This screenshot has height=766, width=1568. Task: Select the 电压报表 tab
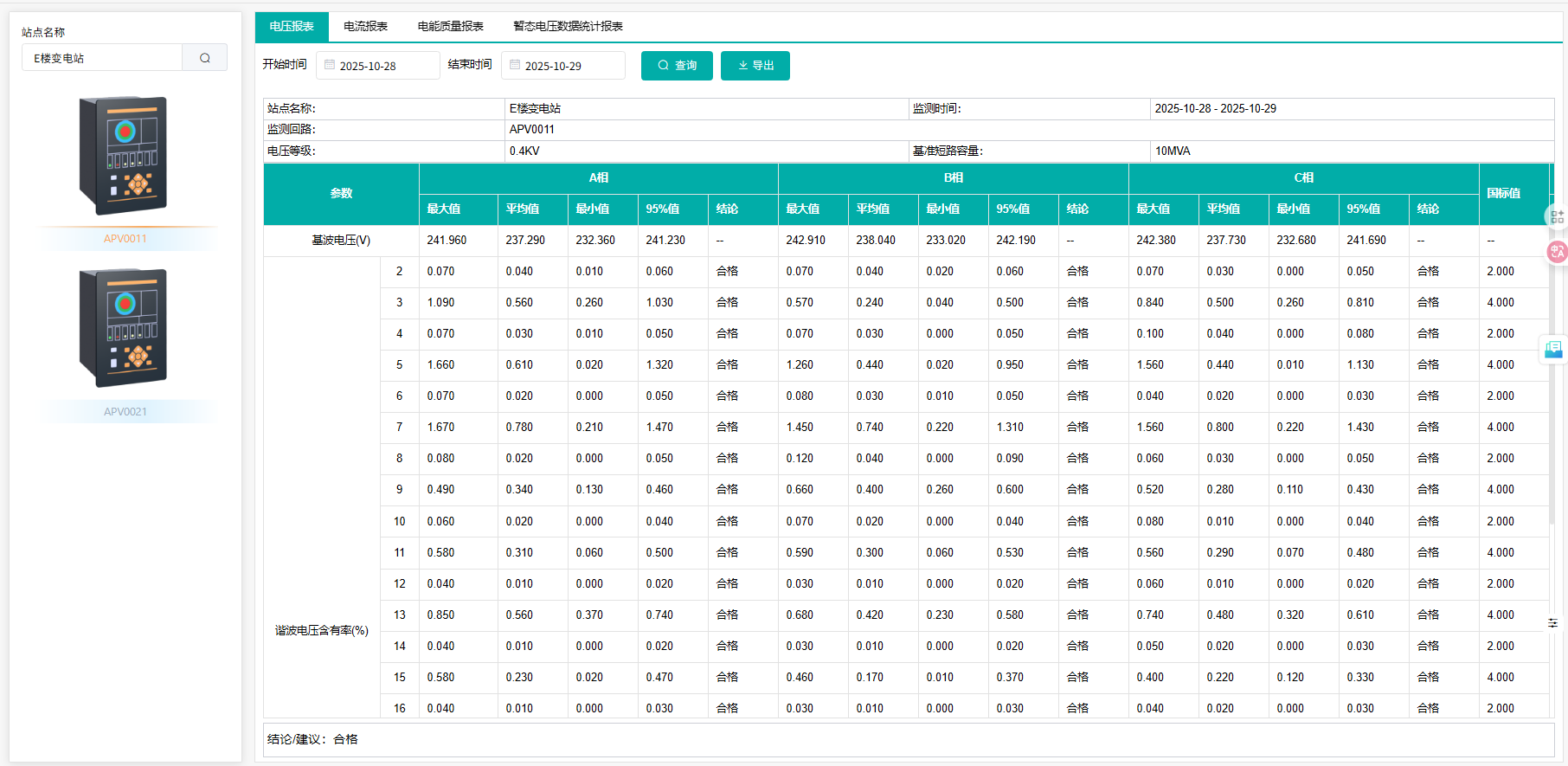(x=292, y=27)
